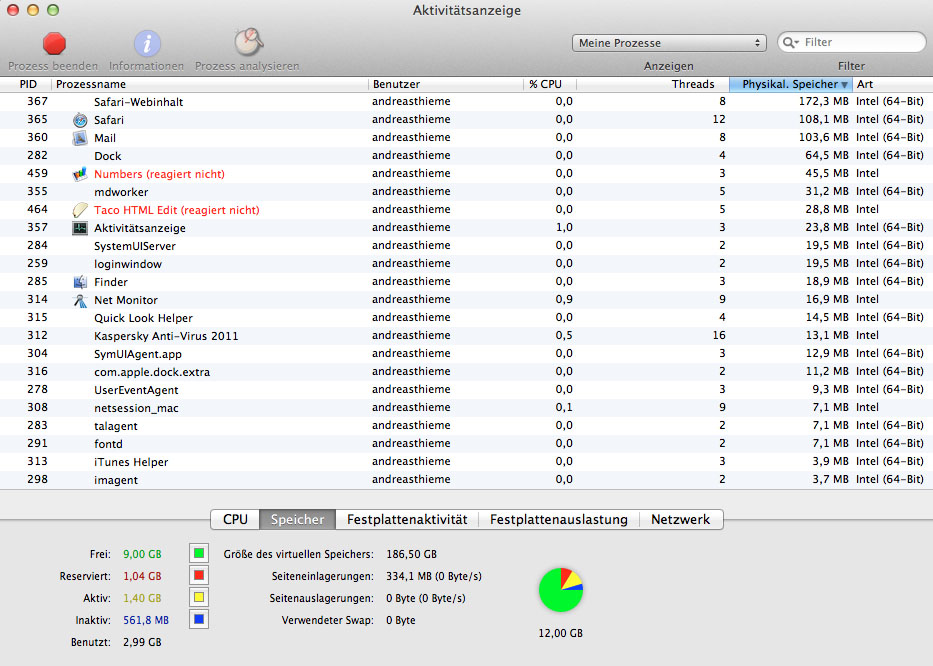Viewport: 933px width, 666px height.
Task: Sort by Threads column header
Action: click(x=653, y=84)
